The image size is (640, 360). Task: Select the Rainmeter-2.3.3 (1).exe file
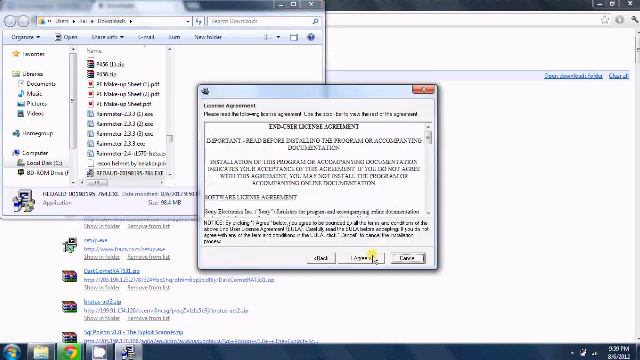pyautogui.click(x=120, y=114)
